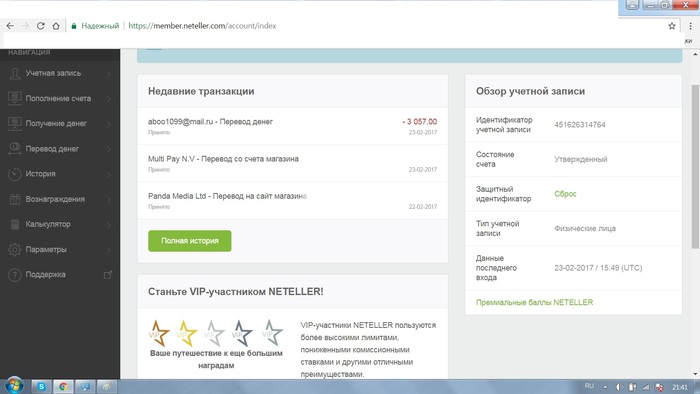This screenshot has width=700, height=394.
Task: Click the Учетная запись user icon
Action: (x=15, y=74)
